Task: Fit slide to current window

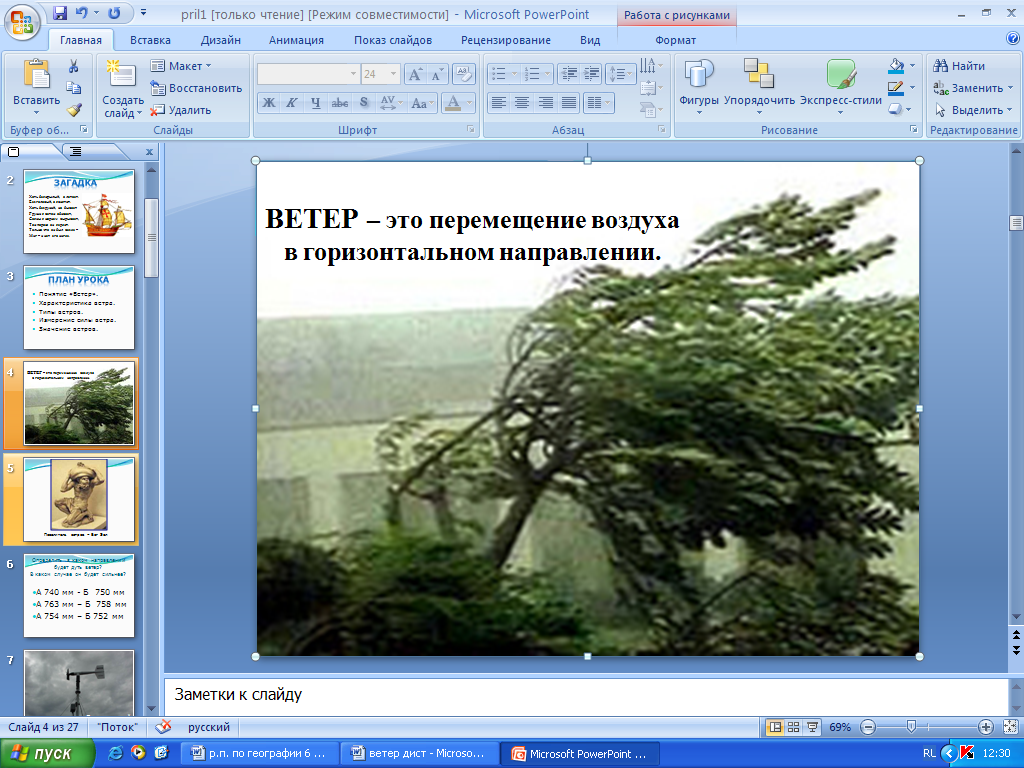Action: pos(1010,727)
